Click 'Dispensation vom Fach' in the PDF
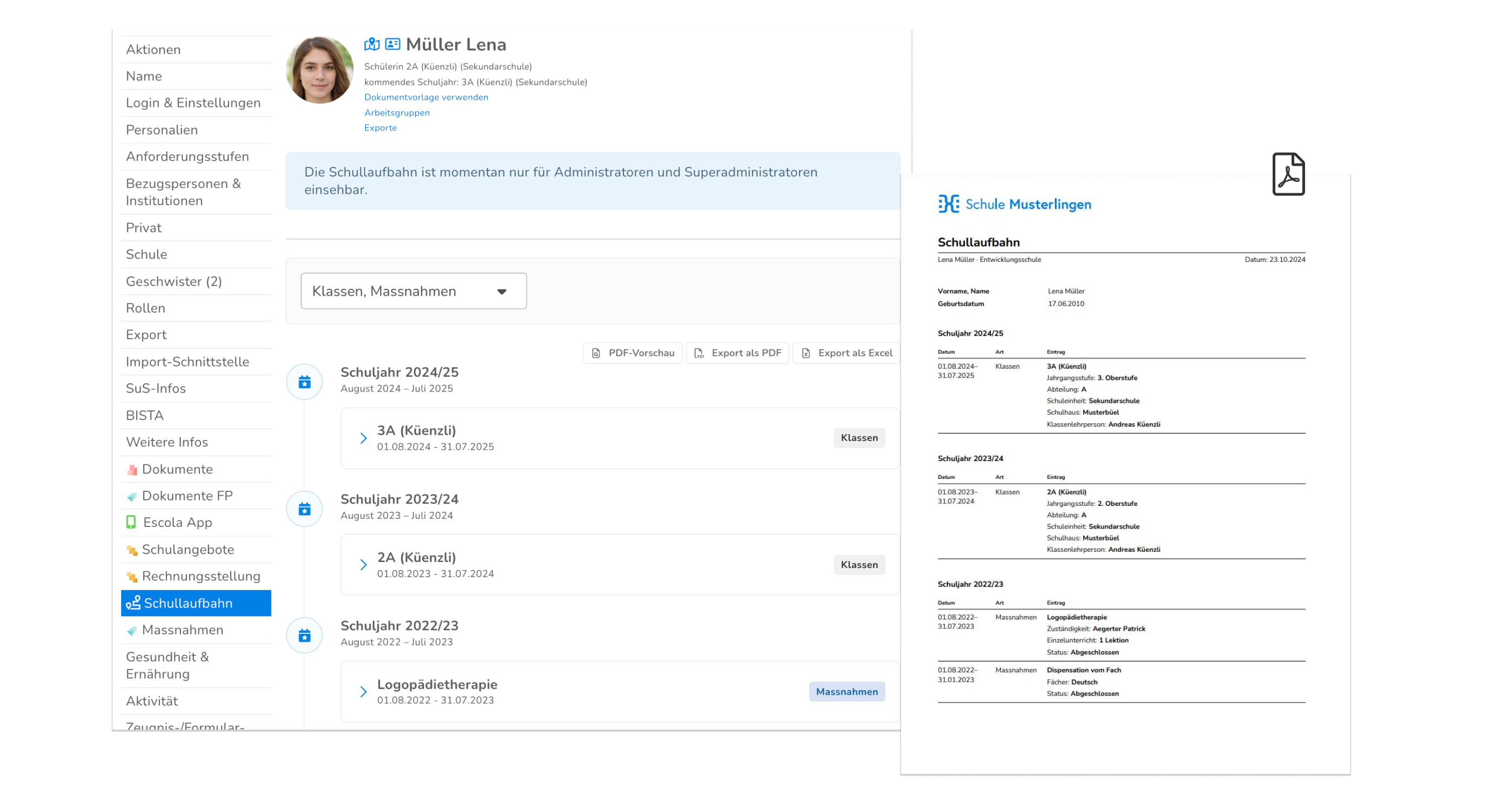Screen dimensions: 1486x812 pos(1084,670)
